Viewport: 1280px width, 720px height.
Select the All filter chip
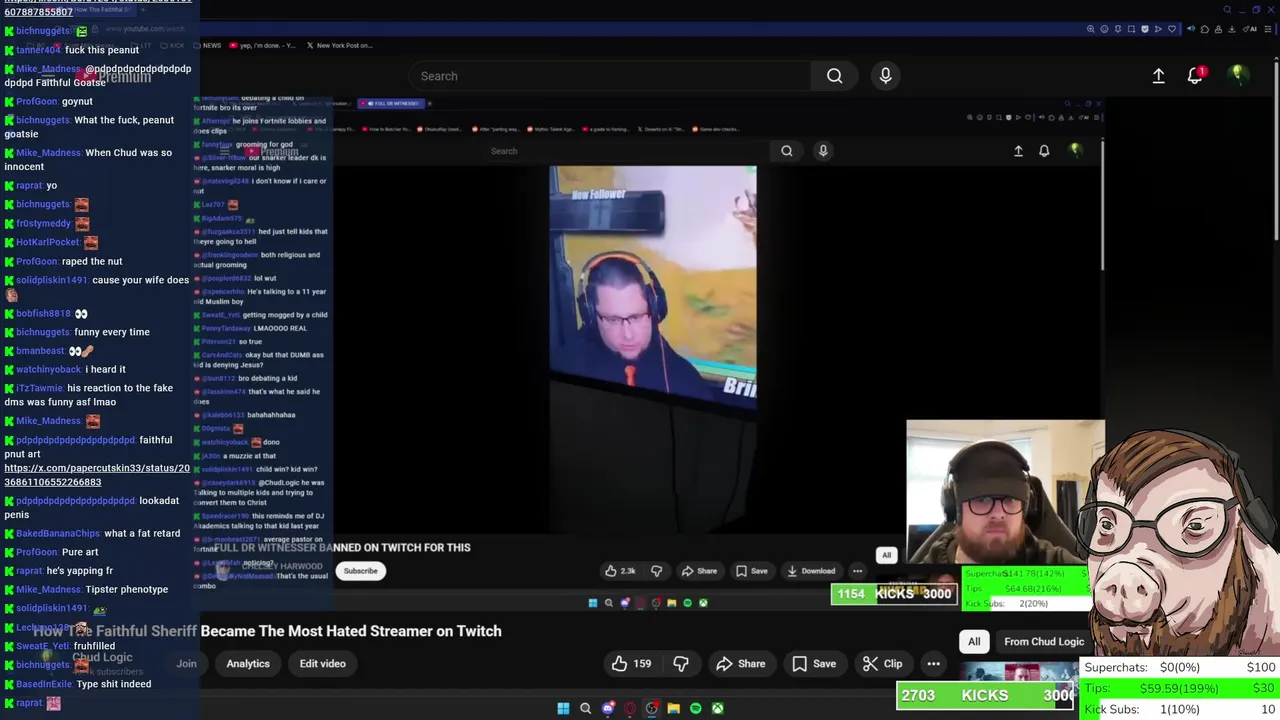click(x=974, y=642)
